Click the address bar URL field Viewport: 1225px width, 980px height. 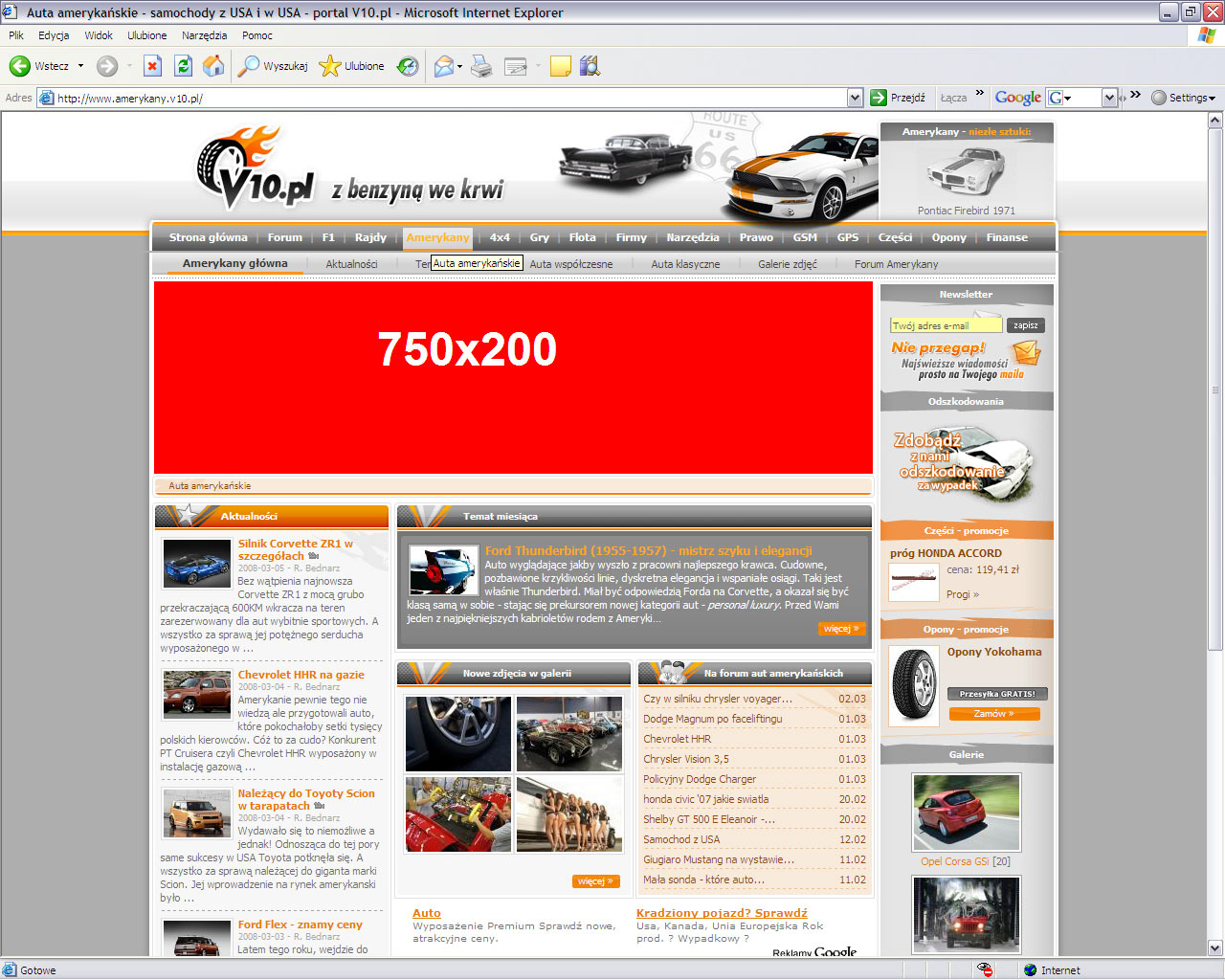tap(450, 98)
